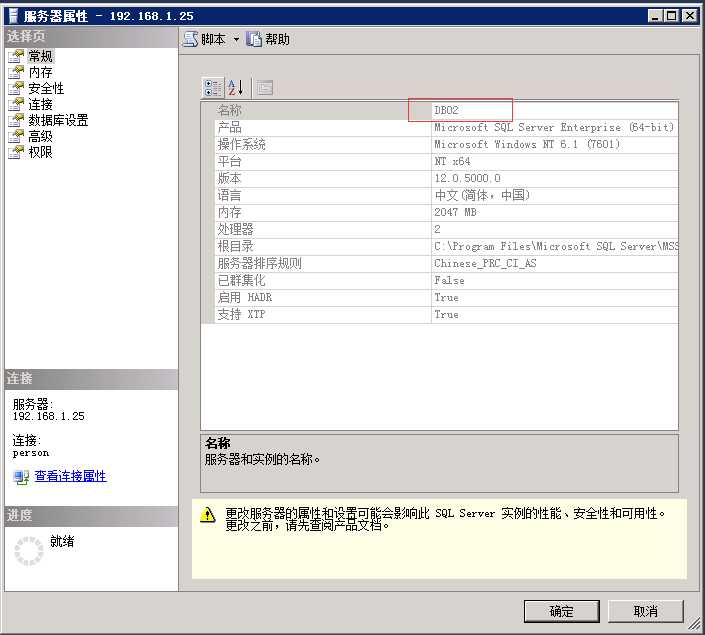Minimize the server properties window
Image resolution: width=705 pixels, height=635 pixels.
coord(655,16)
